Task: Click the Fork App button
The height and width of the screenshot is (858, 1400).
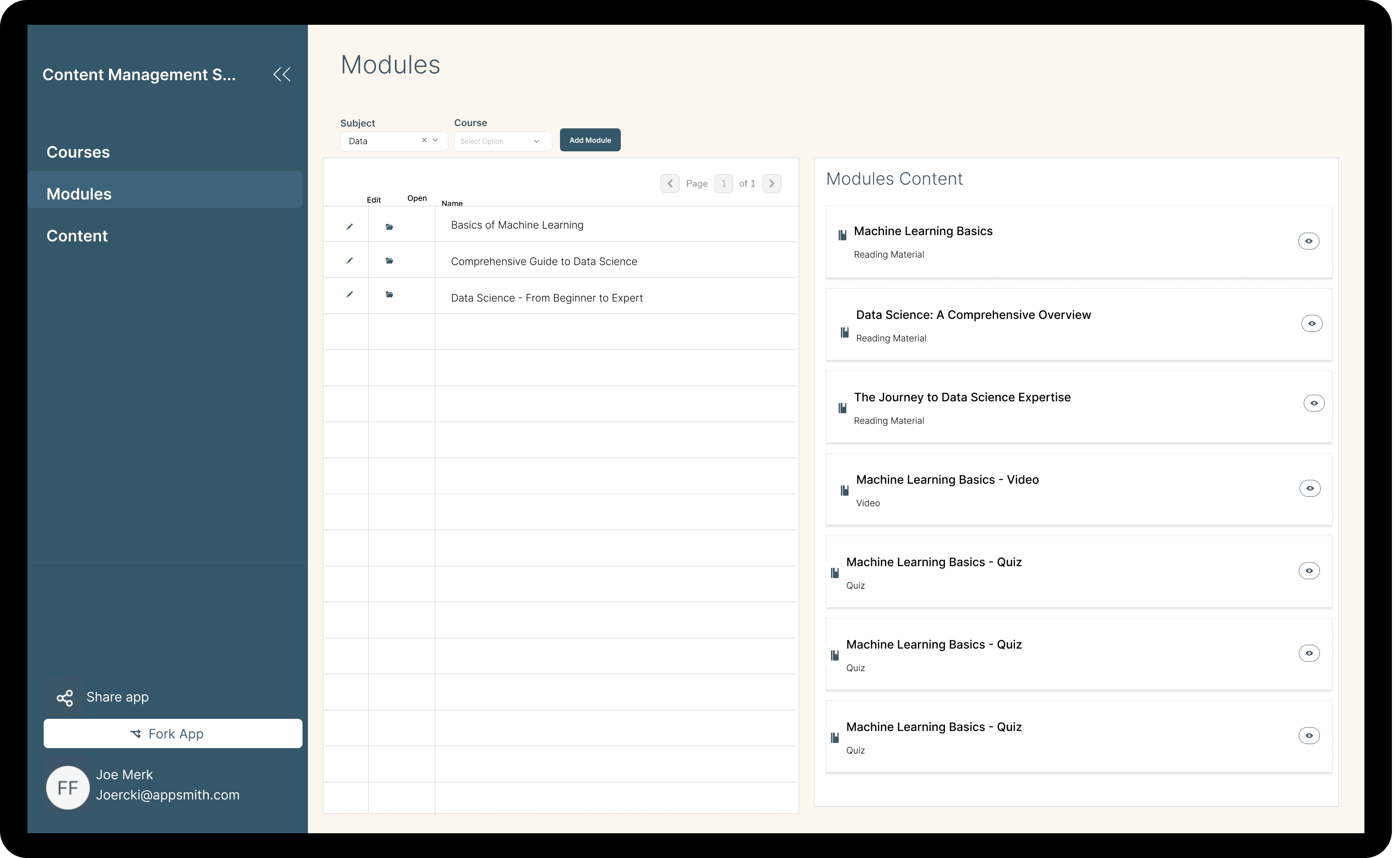Action: (172, 734)
